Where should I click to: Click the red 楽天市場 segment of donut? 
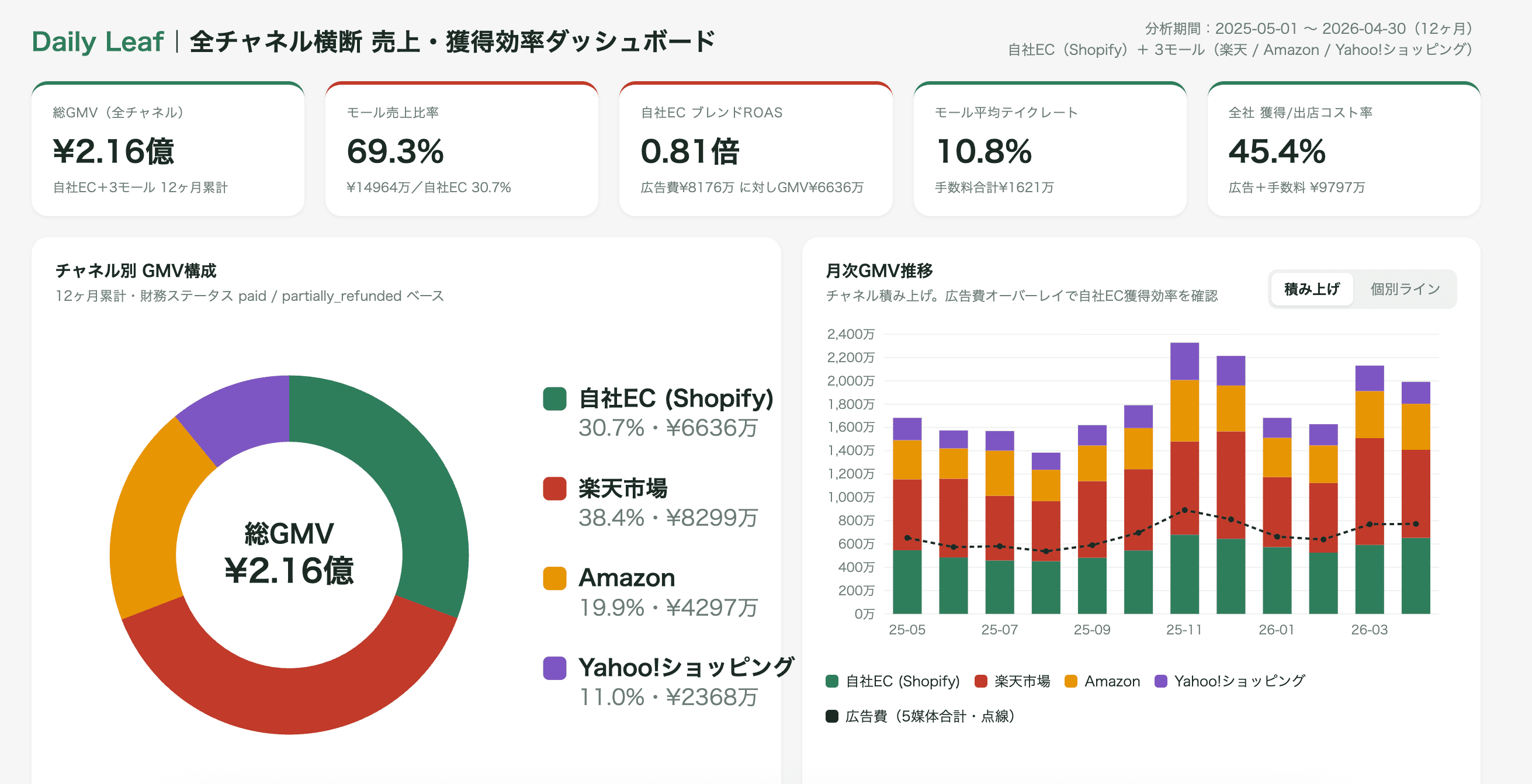point(290,700)
